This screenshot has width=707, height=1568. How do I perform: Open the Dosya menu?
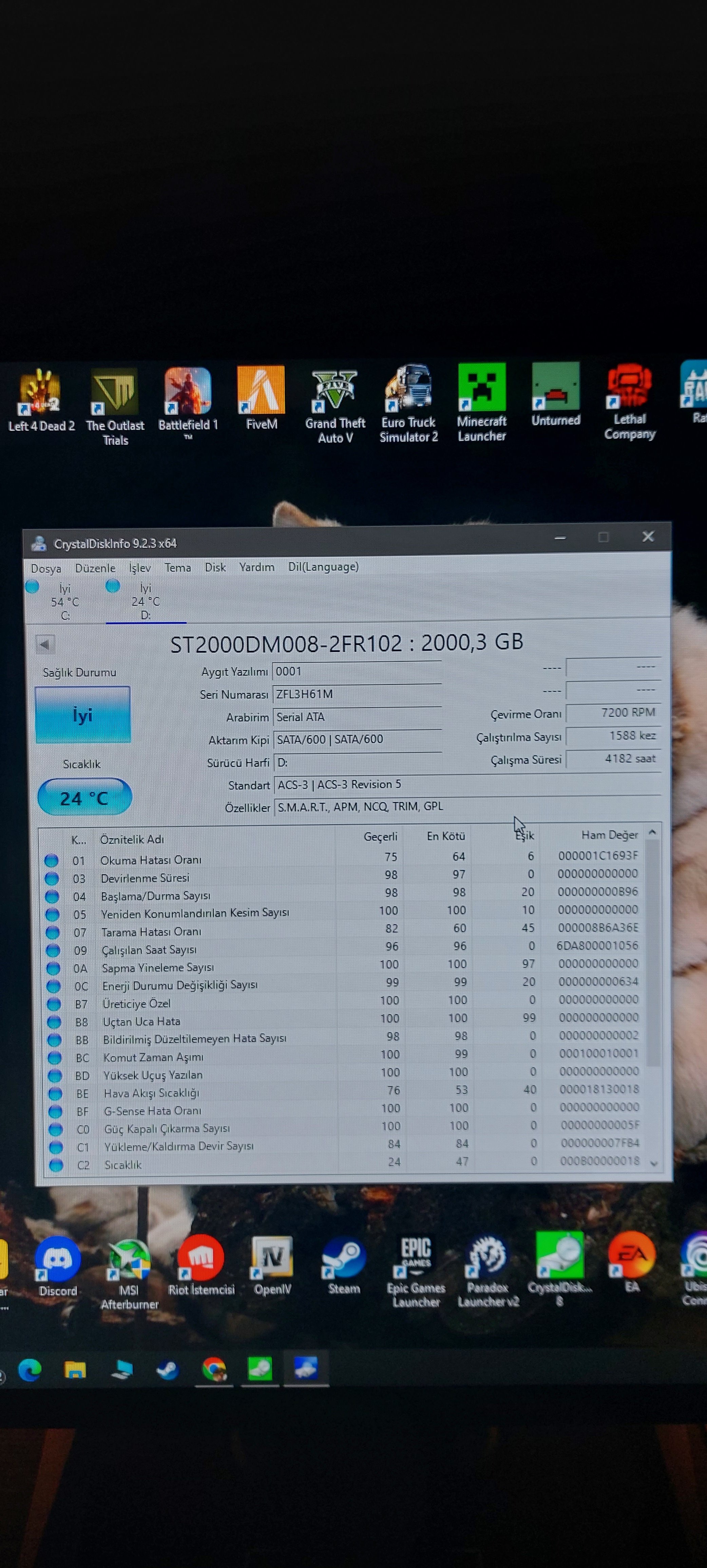coord(46,569)
